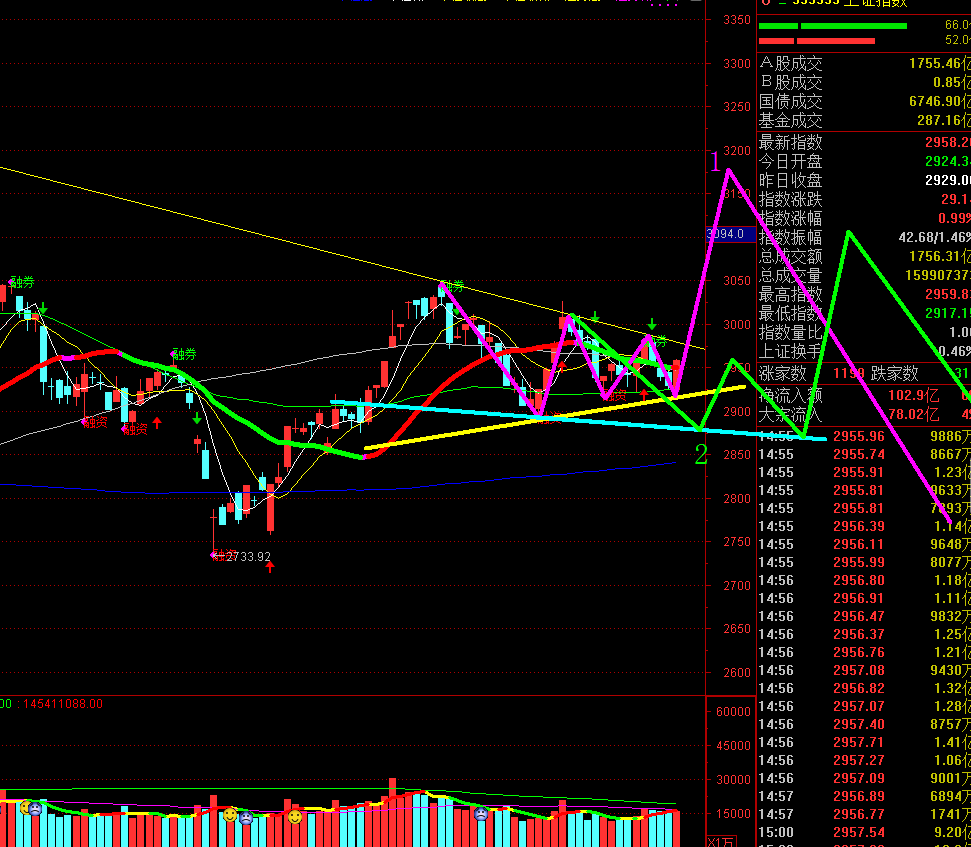The height and width of the screenshot is (847, 971).
Task: Click the 60000 volume axis label
Action: 733,711
